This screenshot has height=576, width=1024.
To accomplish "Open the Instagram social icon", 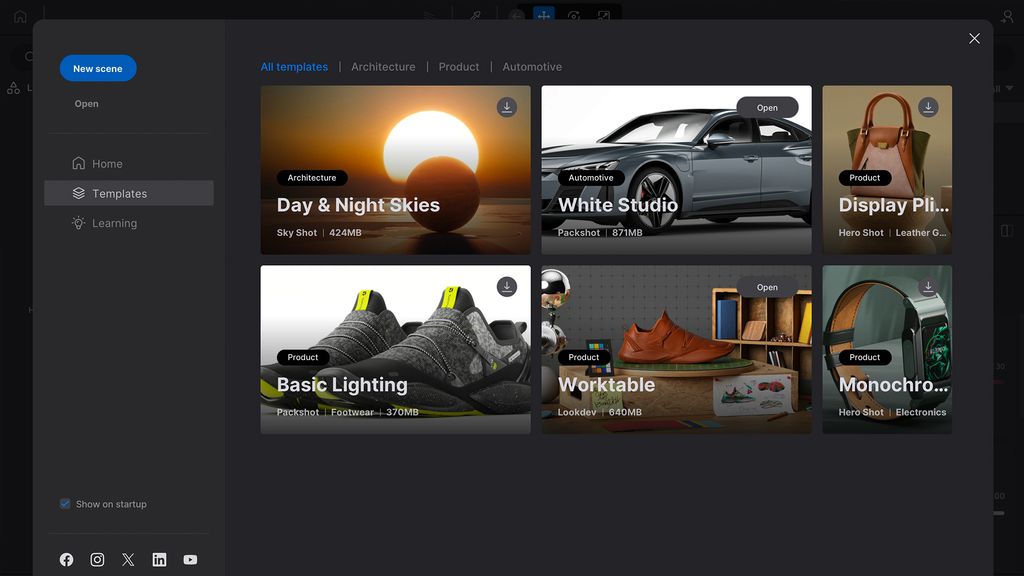I will [97, 559].
